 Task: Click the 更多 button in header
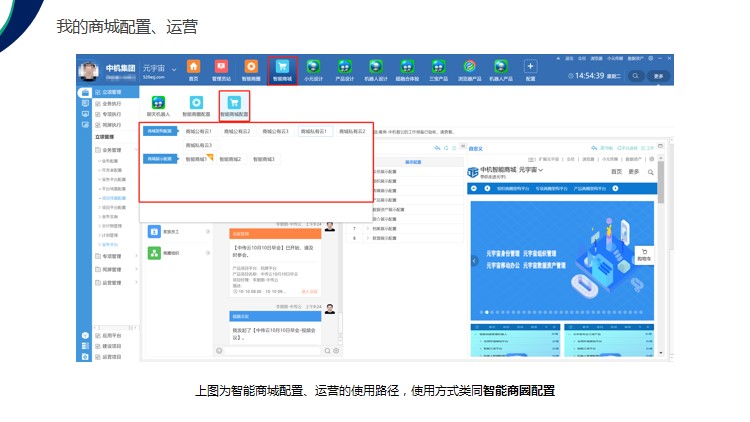coord(659,76)
